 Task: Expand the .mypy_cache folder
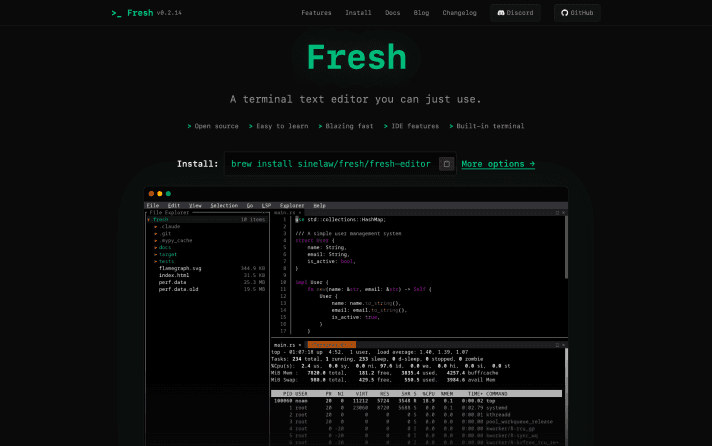click(156, 240)
